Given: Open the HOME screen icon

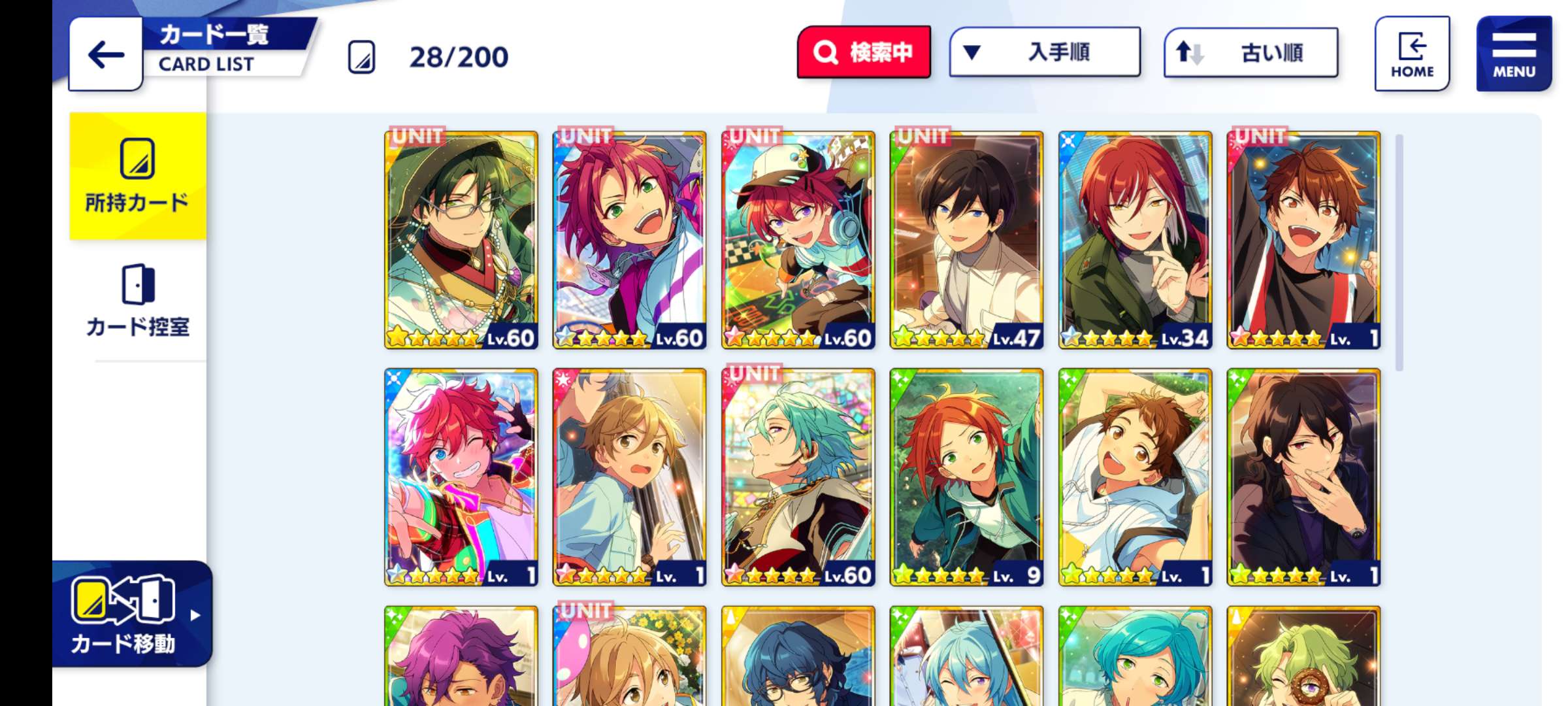Looking at the screenshot, I should click(1412, 54).
